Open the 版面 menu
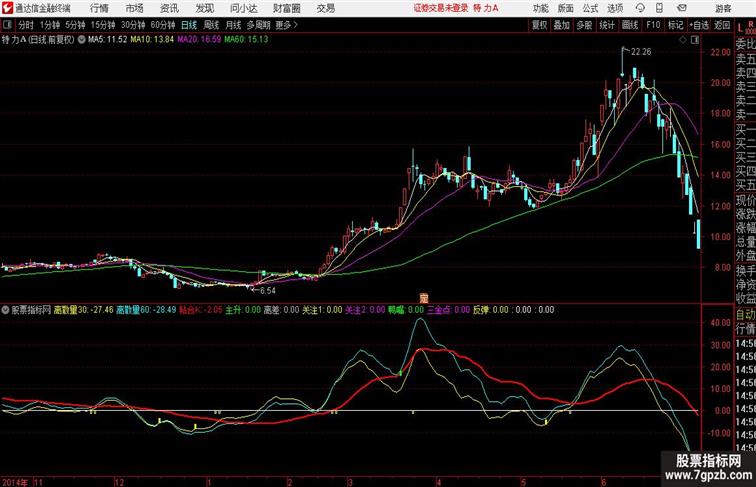 (x=566, y=8)
